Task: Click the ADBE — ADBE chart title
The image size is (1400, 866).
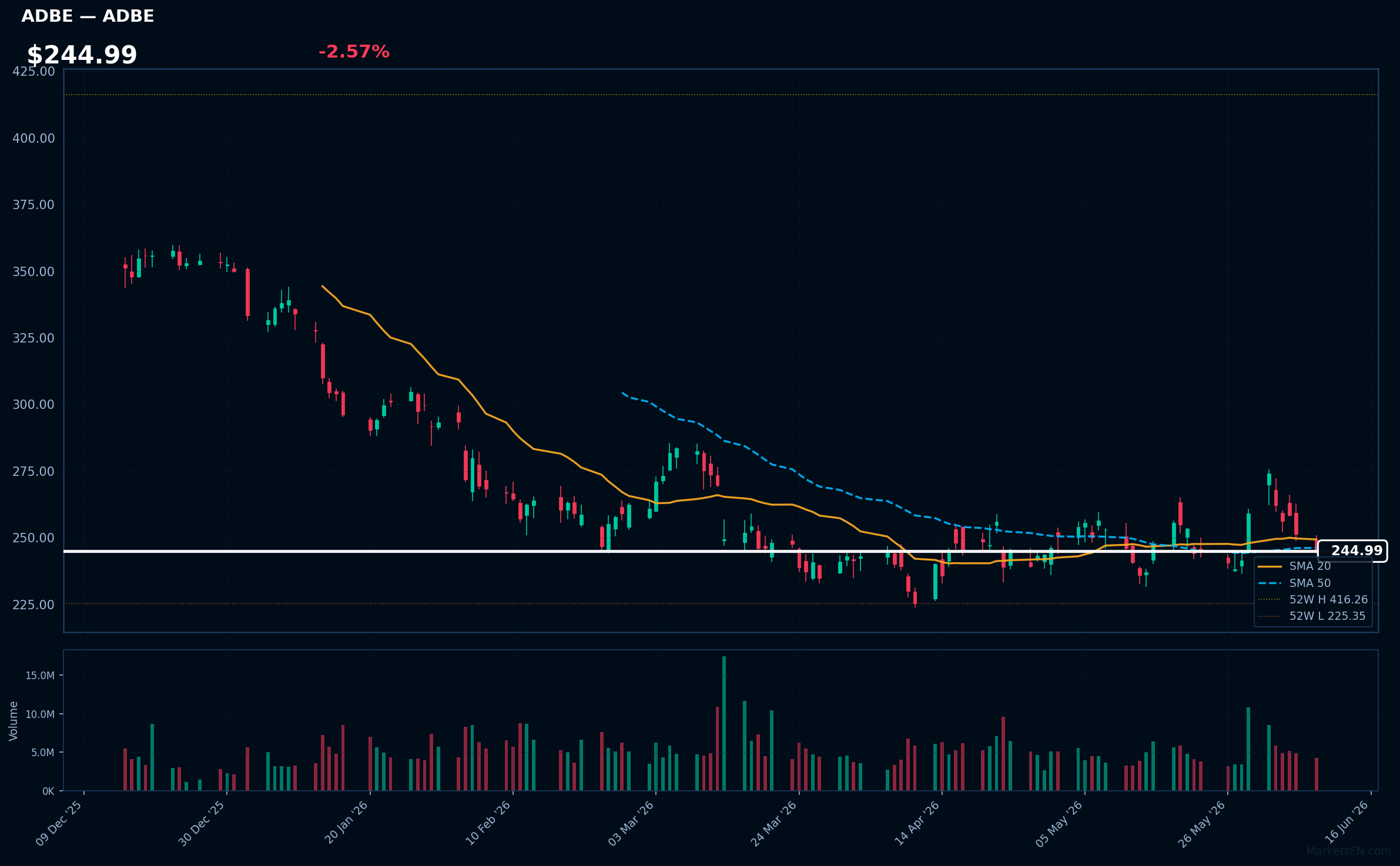Action: pyautogui.click(x=88, y=16)
